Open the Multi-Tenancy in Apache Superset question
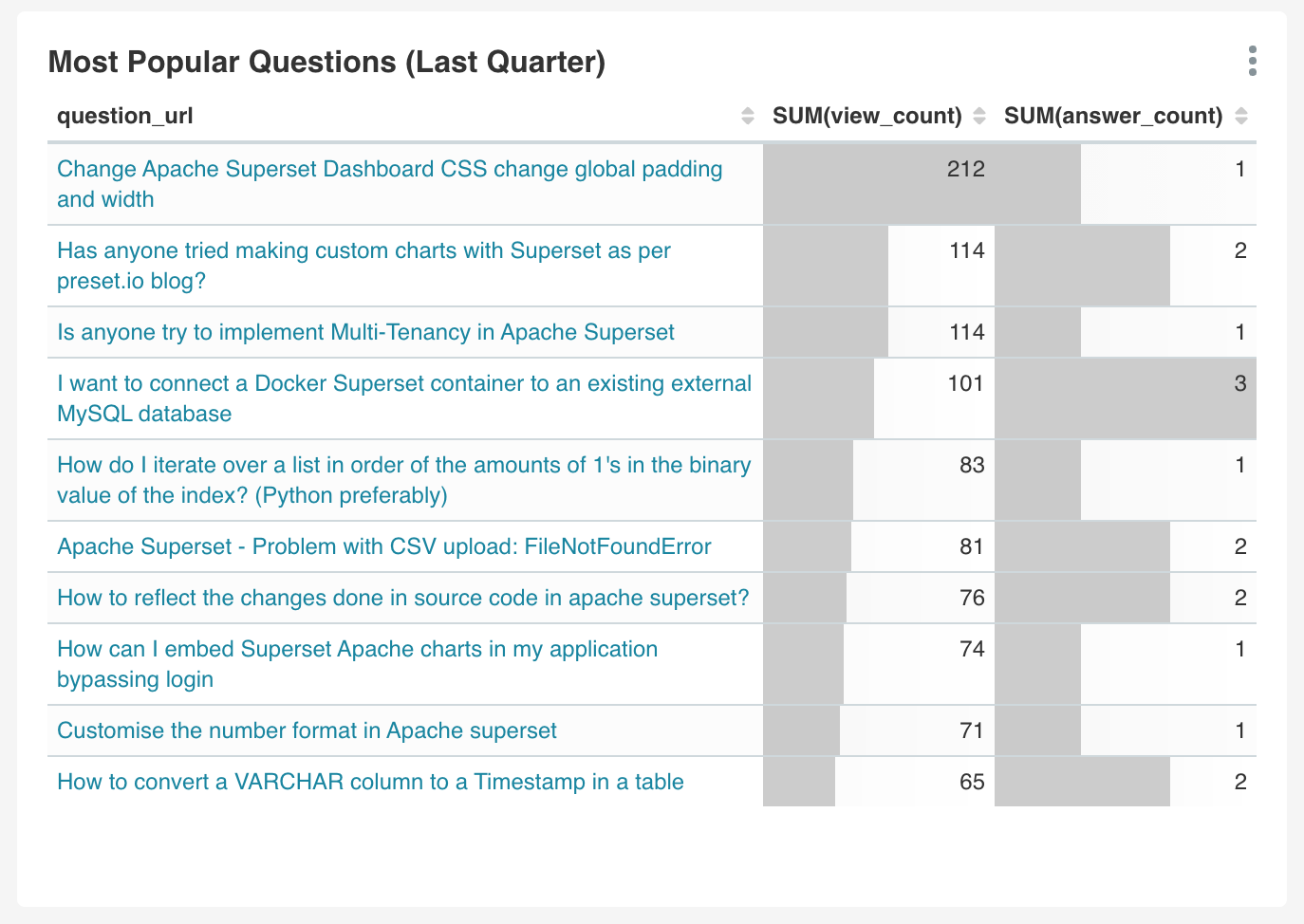The width and height of the screenshot is (1304, 924). pyautogui.click(x=365, y=332)
